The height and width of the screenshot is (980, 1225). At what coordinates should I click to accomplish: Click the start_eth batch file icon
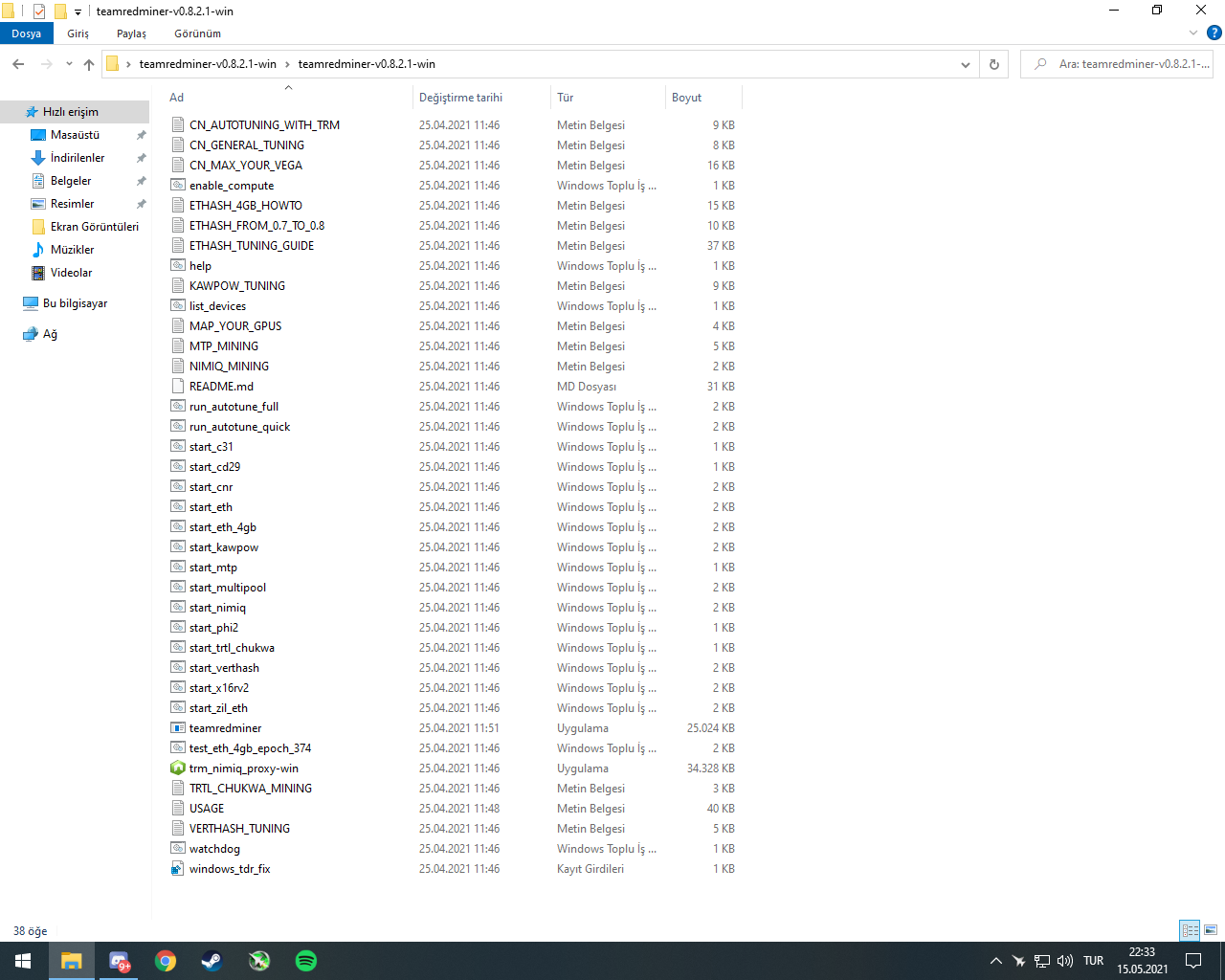(177, 506)
